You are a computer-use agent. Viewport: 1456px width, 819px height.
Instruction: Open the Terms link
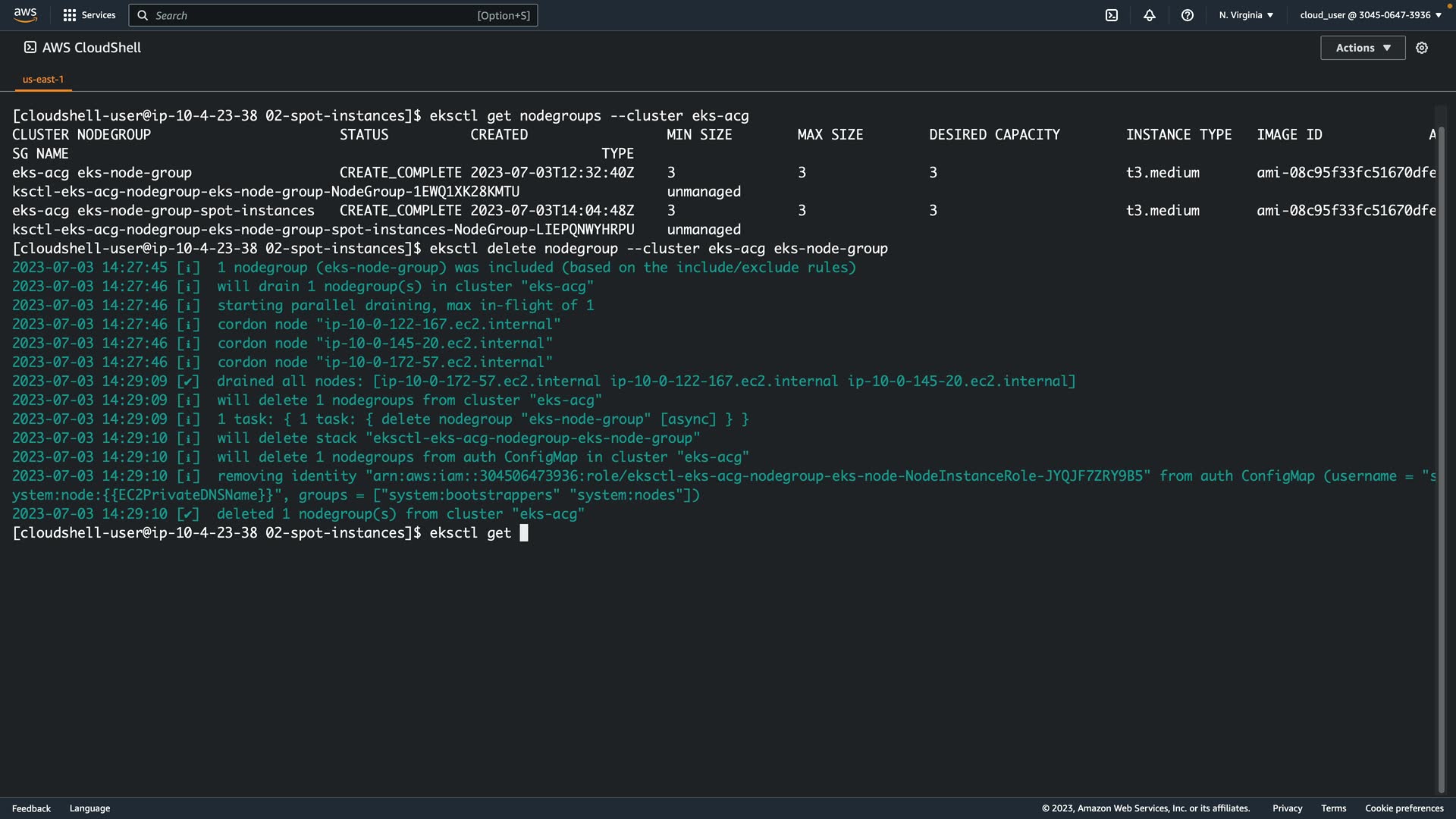(1333, 808)
